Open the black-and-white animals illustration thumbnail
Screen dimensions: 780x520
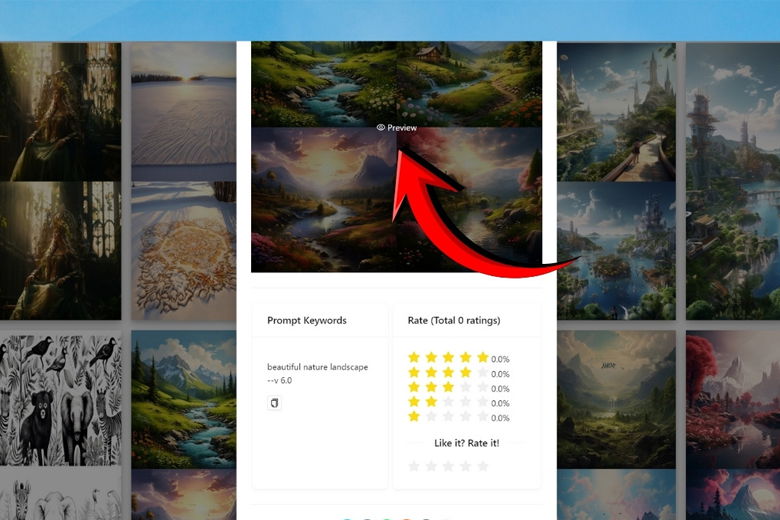coord(60,400)
